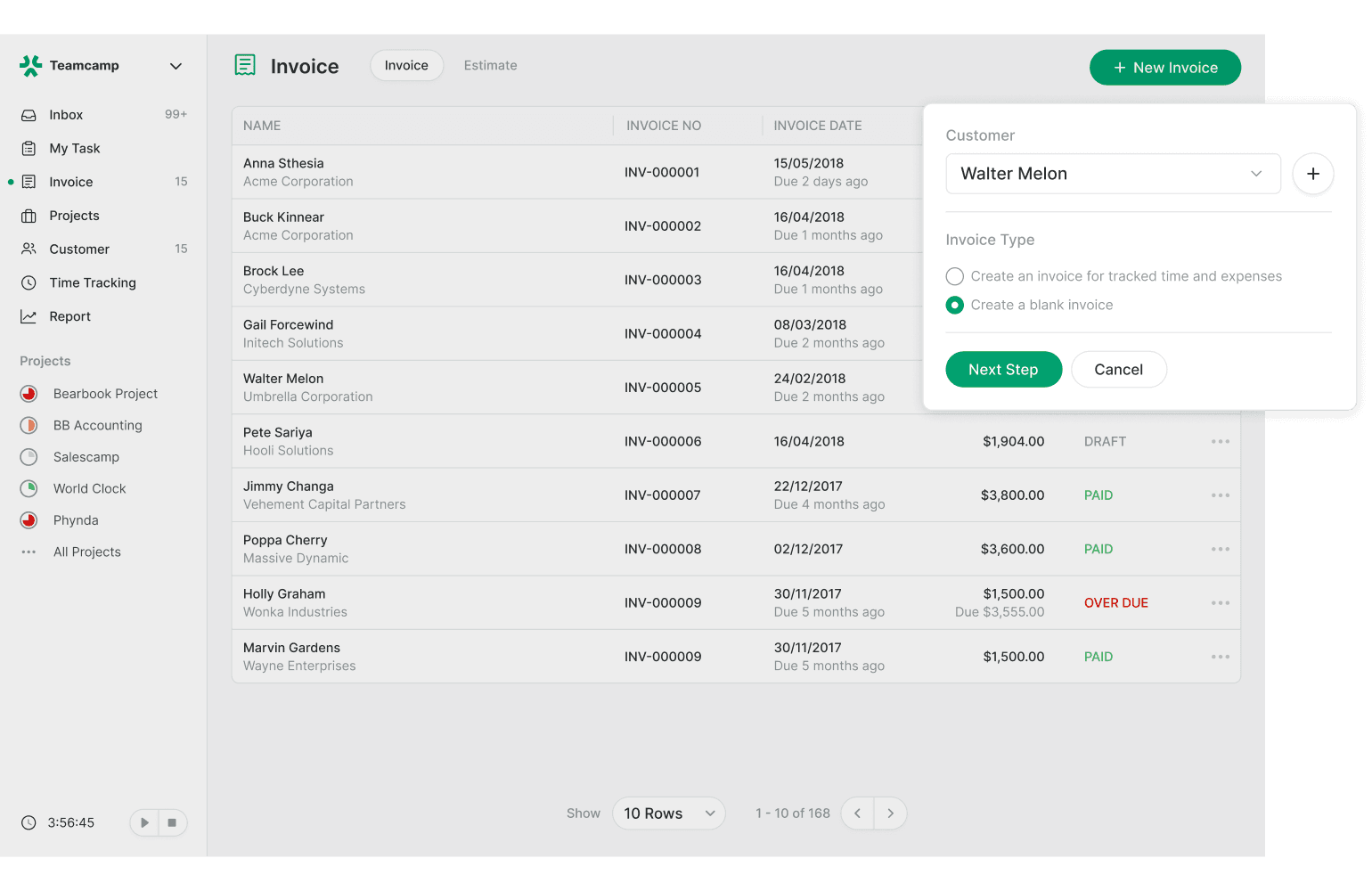Screen dimensions: 1372x891
Task: Click the Report chart icon
Action: 29,316
